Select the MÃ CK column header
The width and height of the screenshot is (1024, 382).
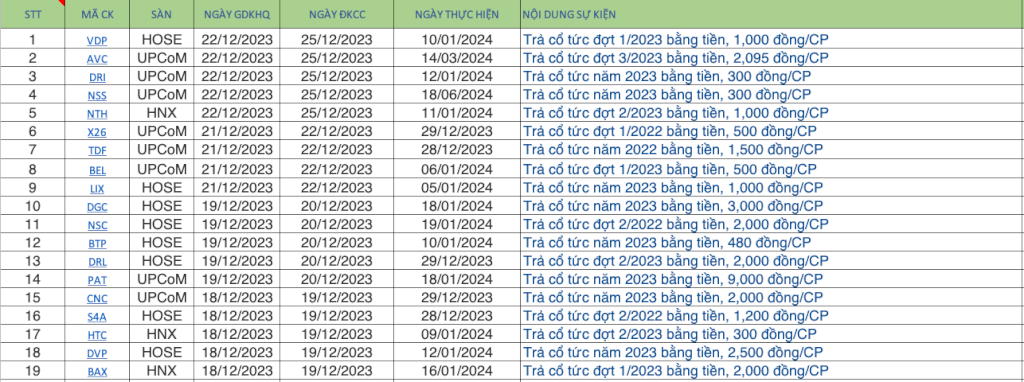coord(97,14)
